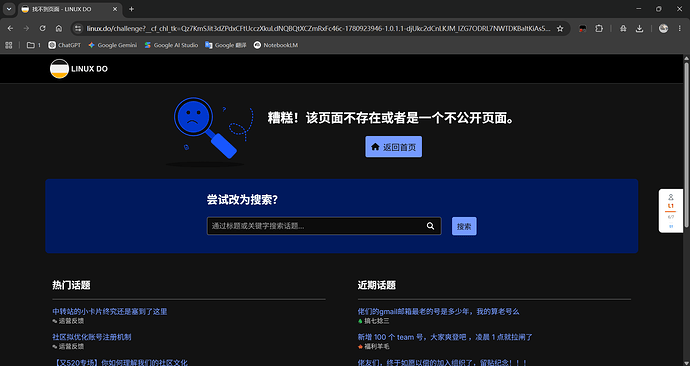Click the 尝试改为搜索? heading
Viewport: 690px width, 366px height.
[242, 200]
